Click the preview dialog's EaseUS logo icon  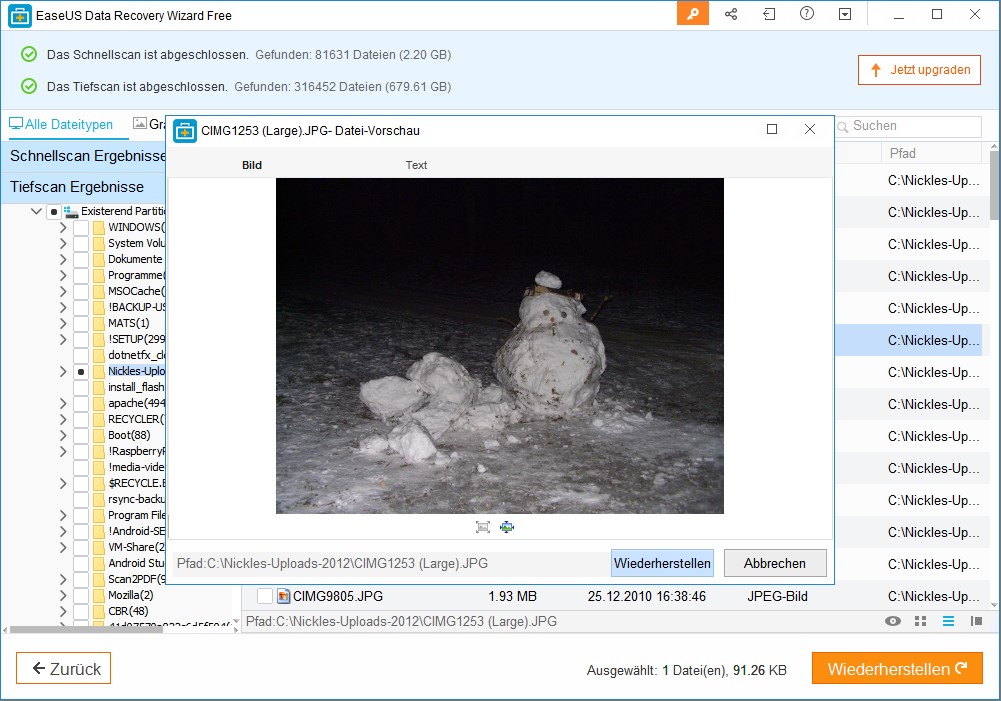tap(185, 131)
